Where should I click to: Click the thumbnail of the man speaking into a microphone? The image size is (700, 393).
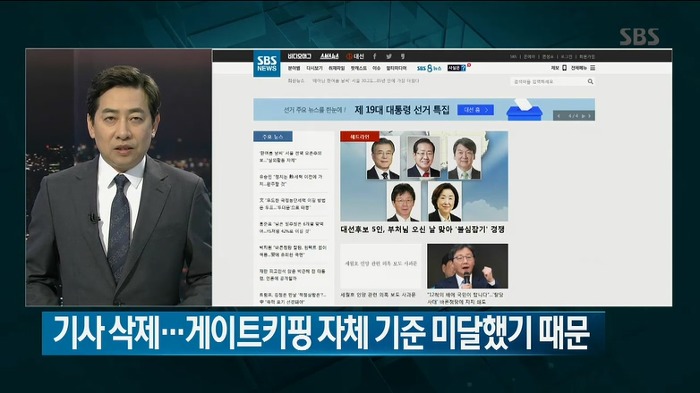tap(467, 266)
